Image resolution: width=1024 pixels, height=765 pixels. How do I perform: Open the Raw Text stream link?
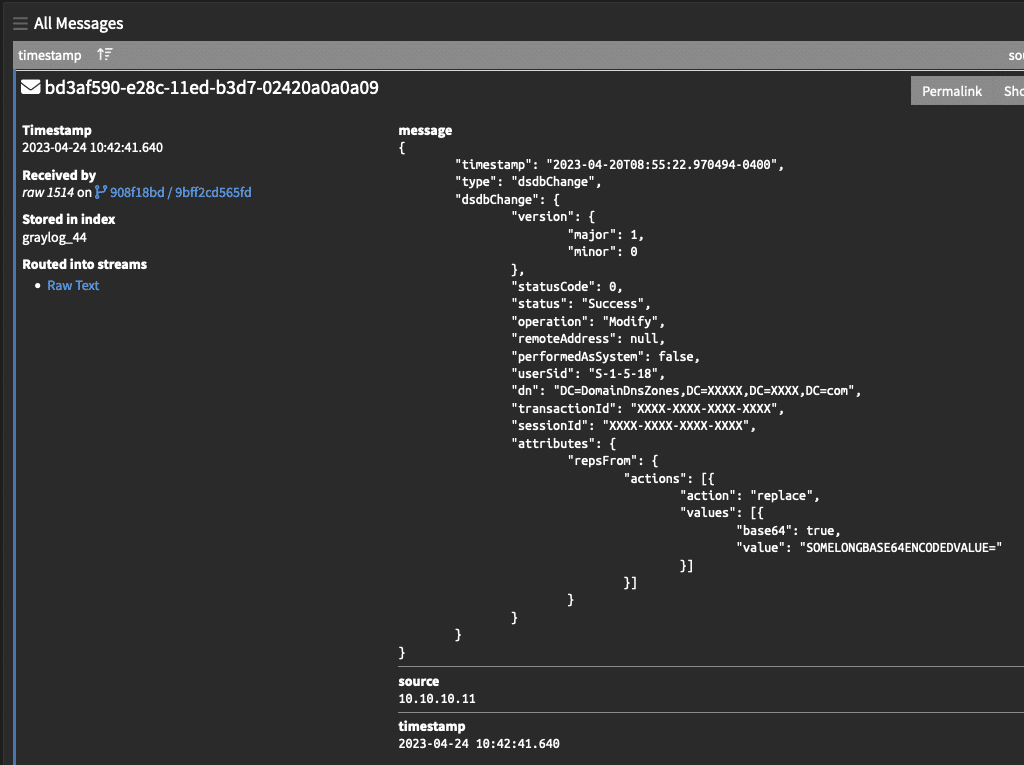pos(73,286)
